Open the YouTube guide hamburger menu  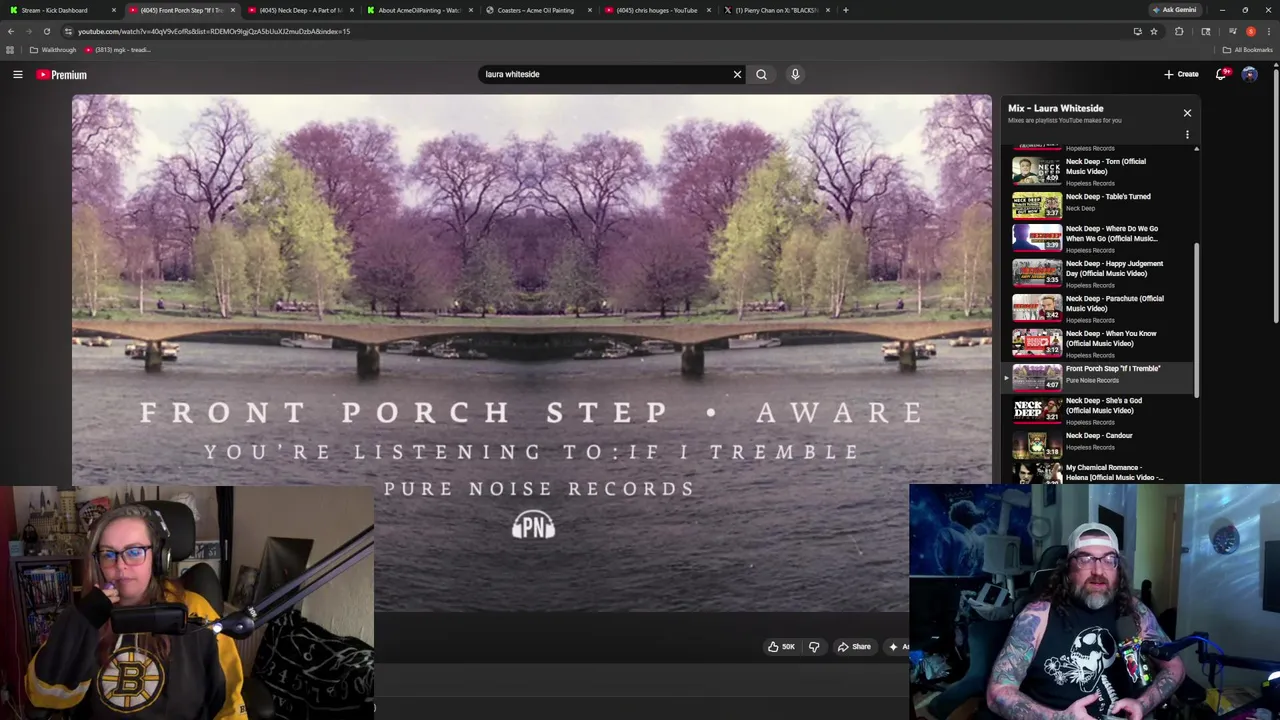coord(18,74)
